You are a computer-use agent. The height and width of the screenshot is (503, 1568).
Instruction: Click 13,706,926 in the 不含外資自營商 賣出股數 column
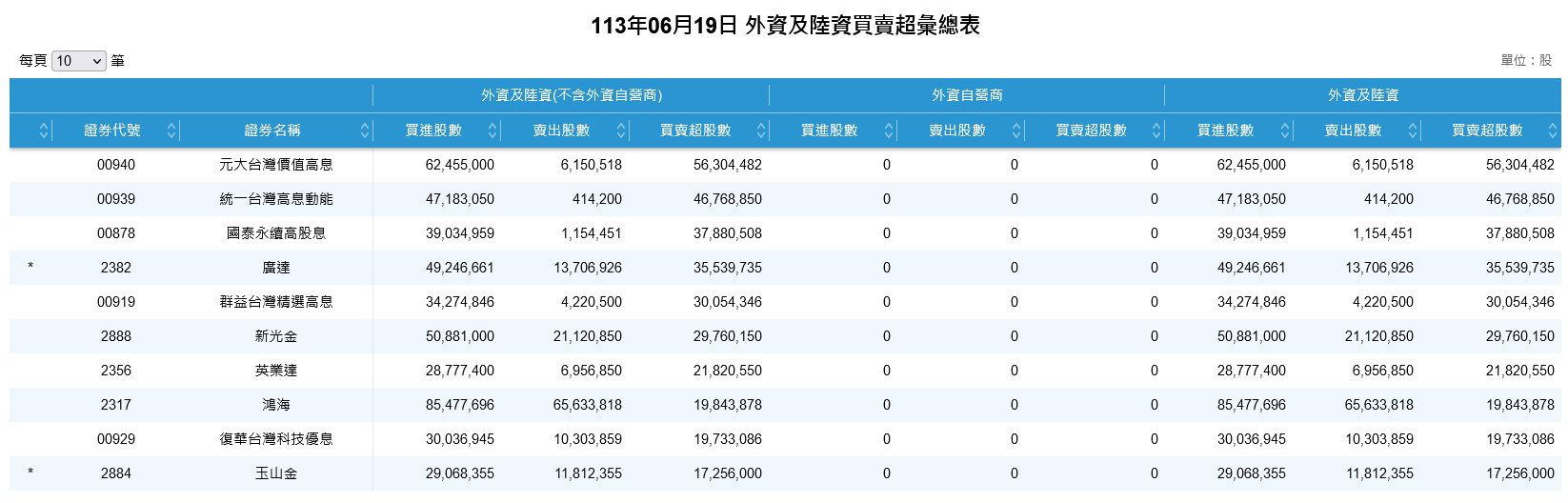click(x=588, y=268)
